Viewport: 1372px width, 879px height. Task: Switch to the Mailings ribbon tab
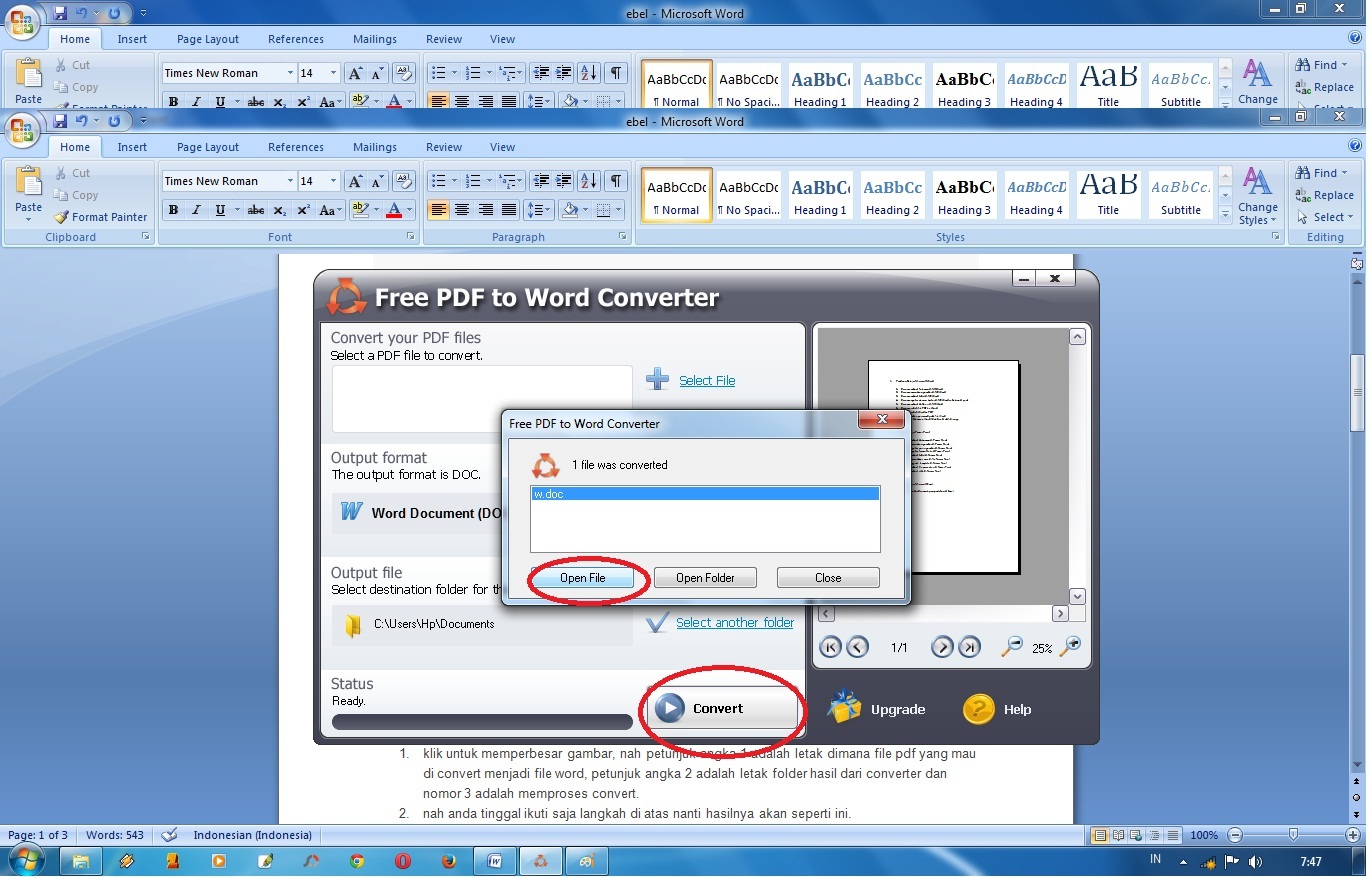pyautogui.click(x=375, y=147)
